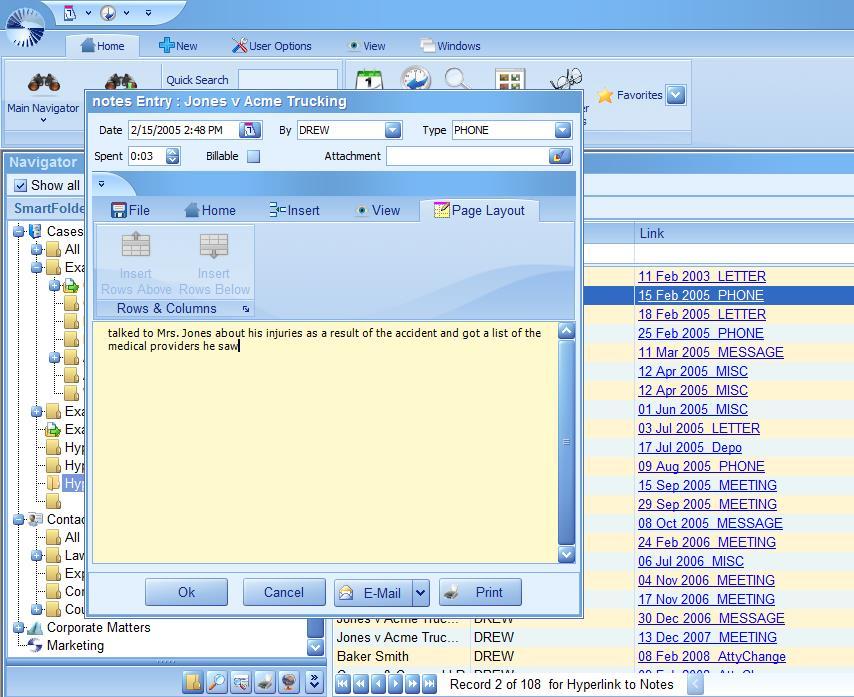Image resolution: width=854 pixels, height=697 pixels.
Task: Open the Windows ribbon tab
Action: tap(450, 46)
